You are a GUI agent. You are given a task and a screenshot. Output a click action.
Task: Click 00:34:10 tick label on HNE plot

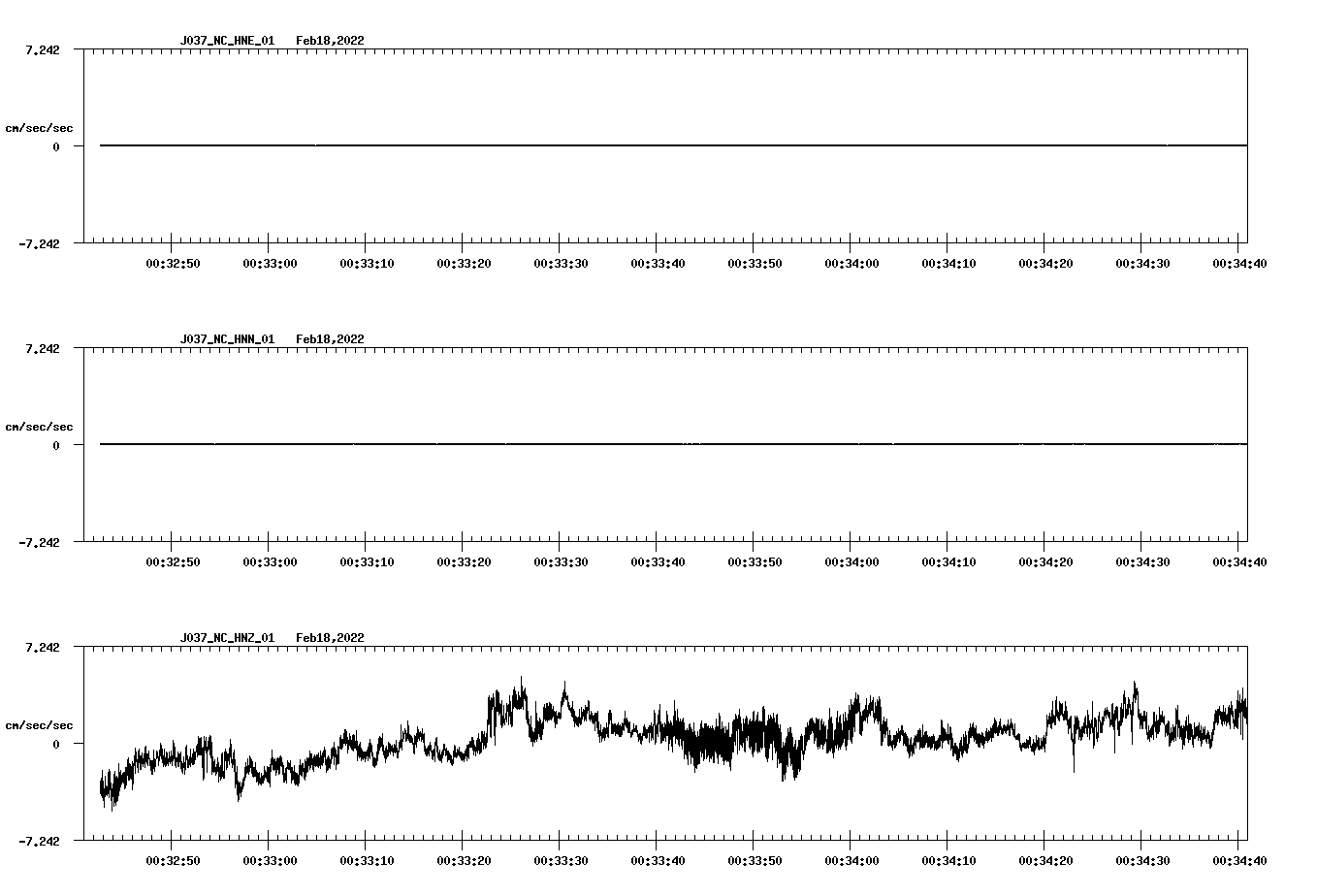click(948, 263)
